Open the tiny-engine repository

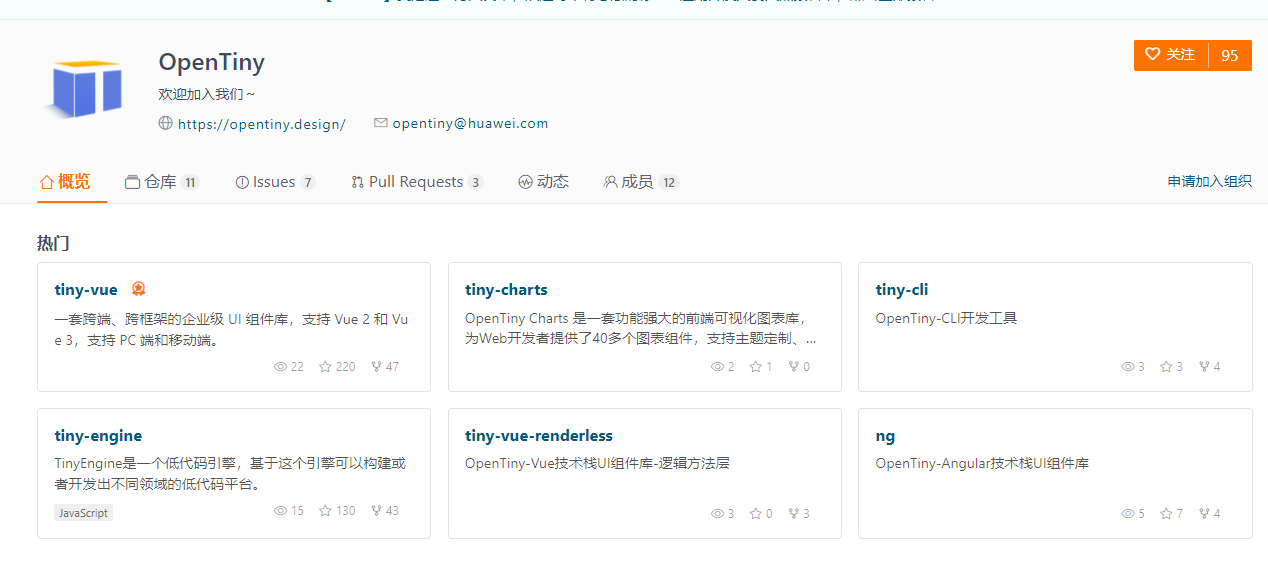pos(98,436)
